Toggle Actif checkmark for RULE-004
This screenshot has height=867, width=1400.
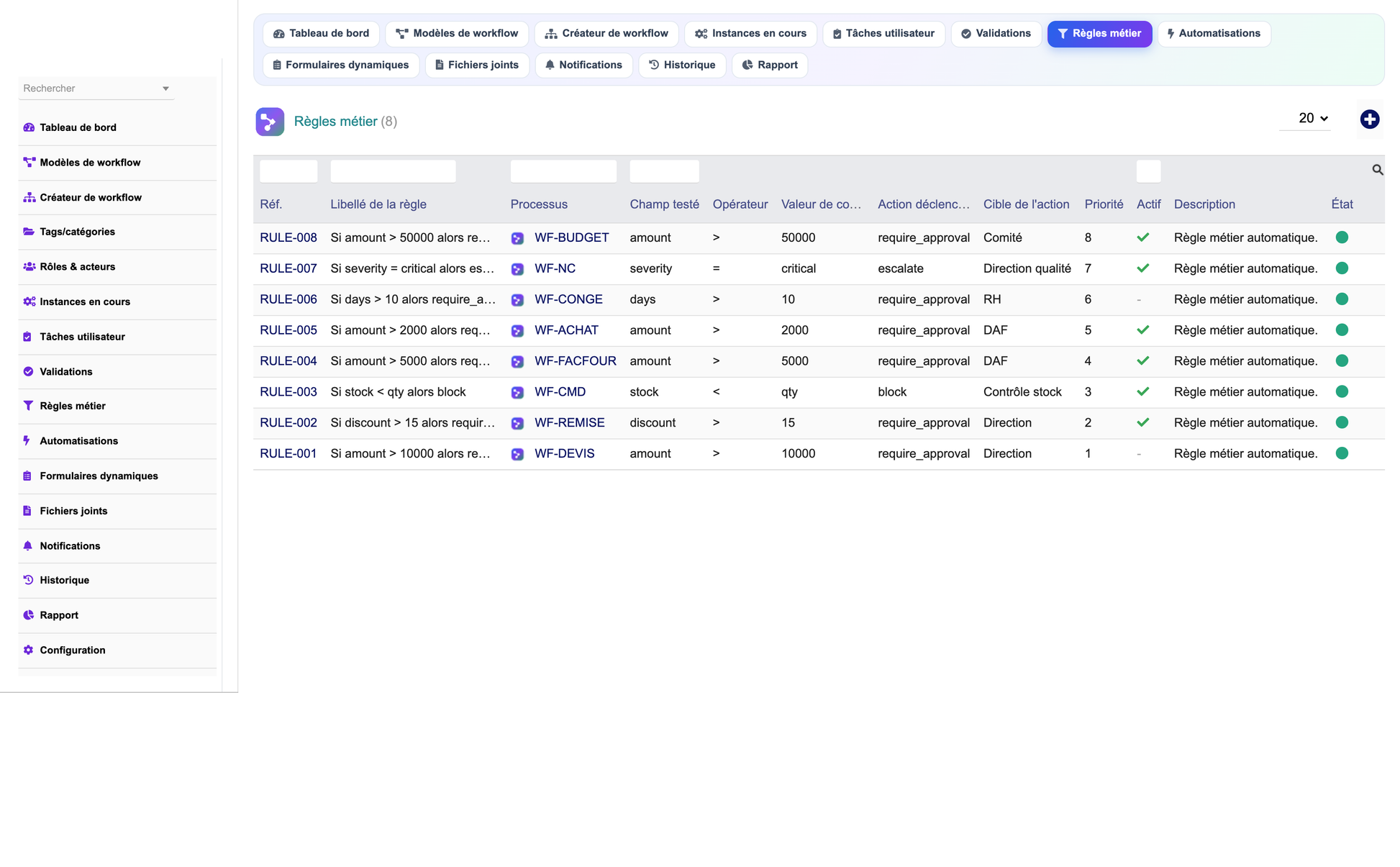click(x=1142, y=361)
